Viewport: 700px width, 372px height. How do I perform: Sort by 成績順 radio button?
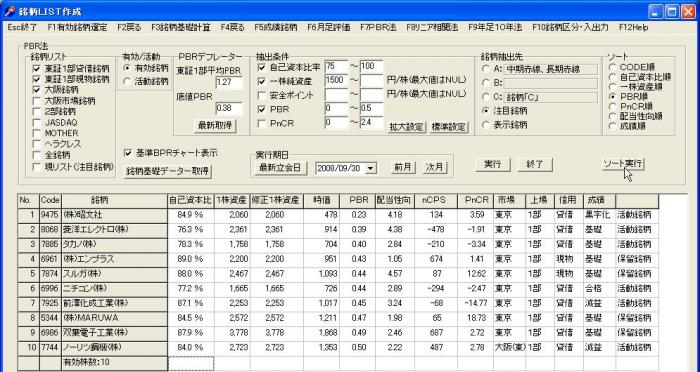point(613,126)
